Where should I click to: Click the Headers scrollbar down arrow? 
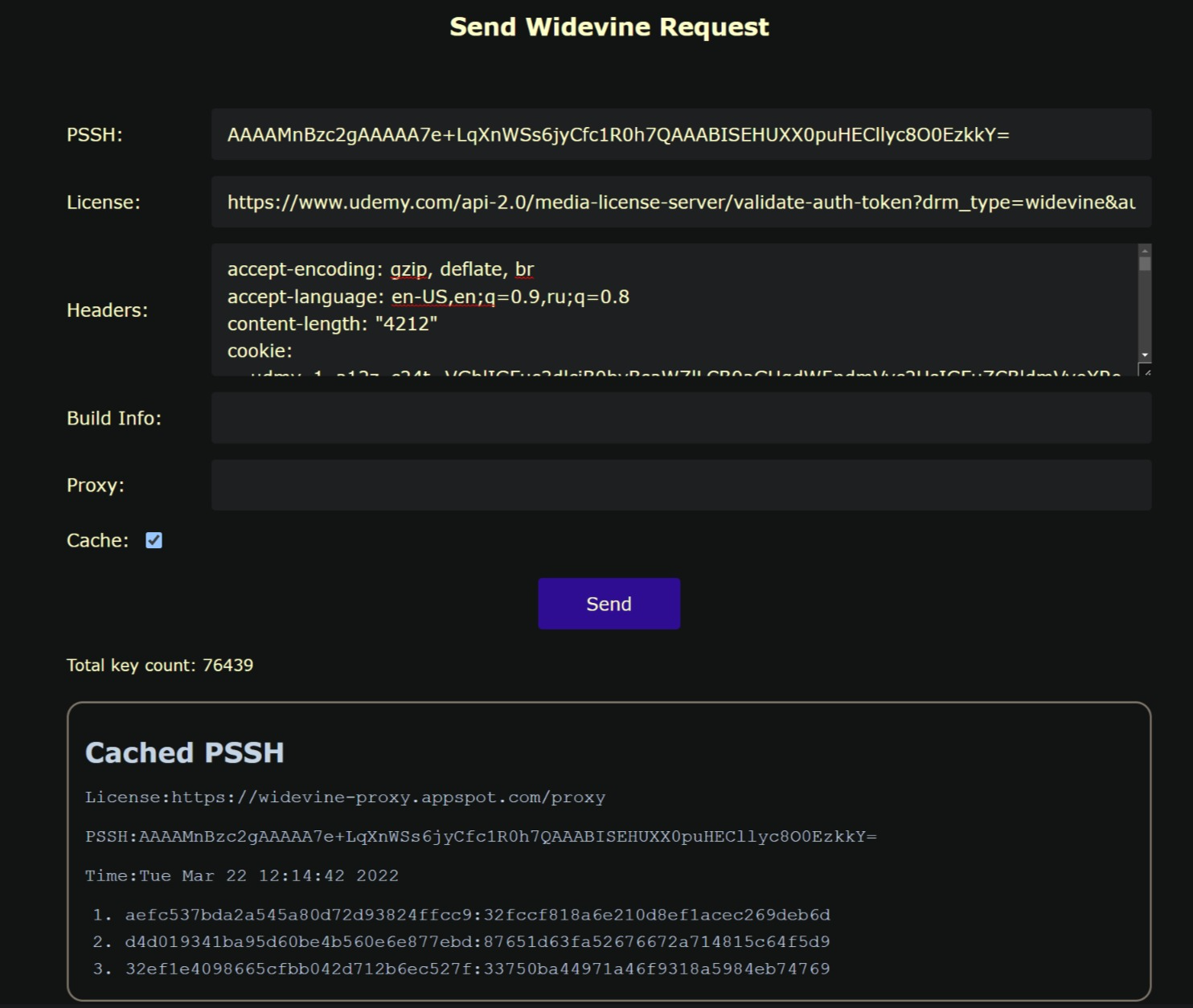[1145, 354]
